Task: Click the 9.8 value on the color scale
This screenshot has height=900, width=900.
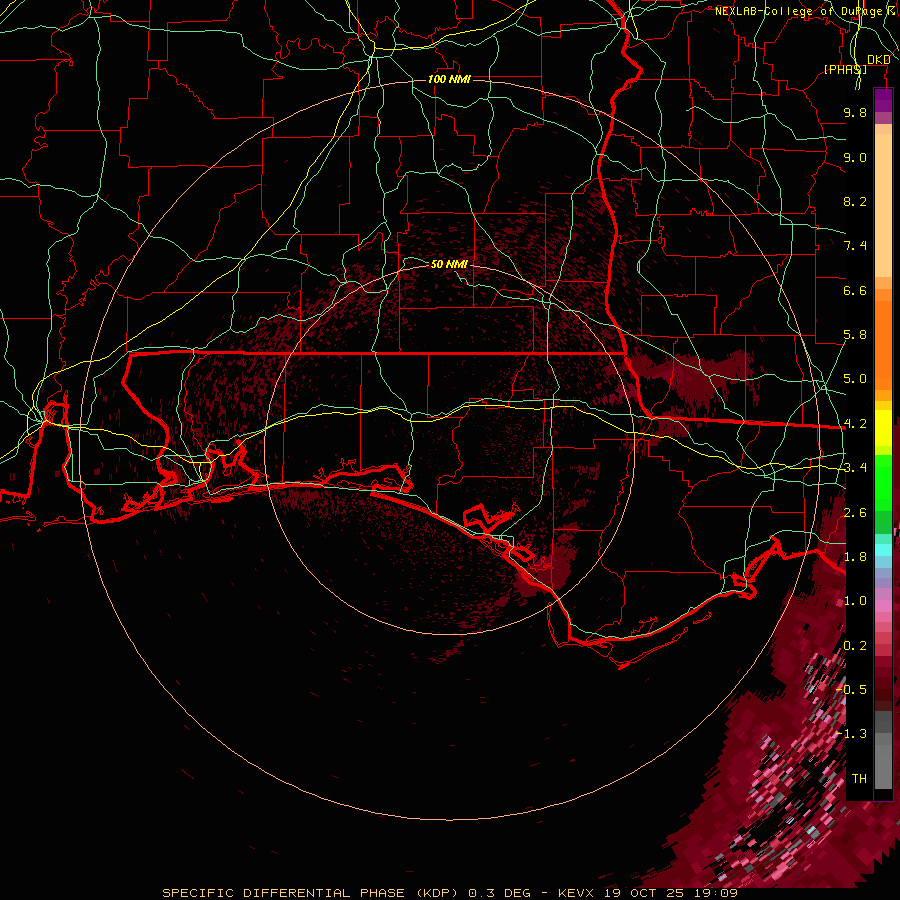Action: [x=855, y=112]
